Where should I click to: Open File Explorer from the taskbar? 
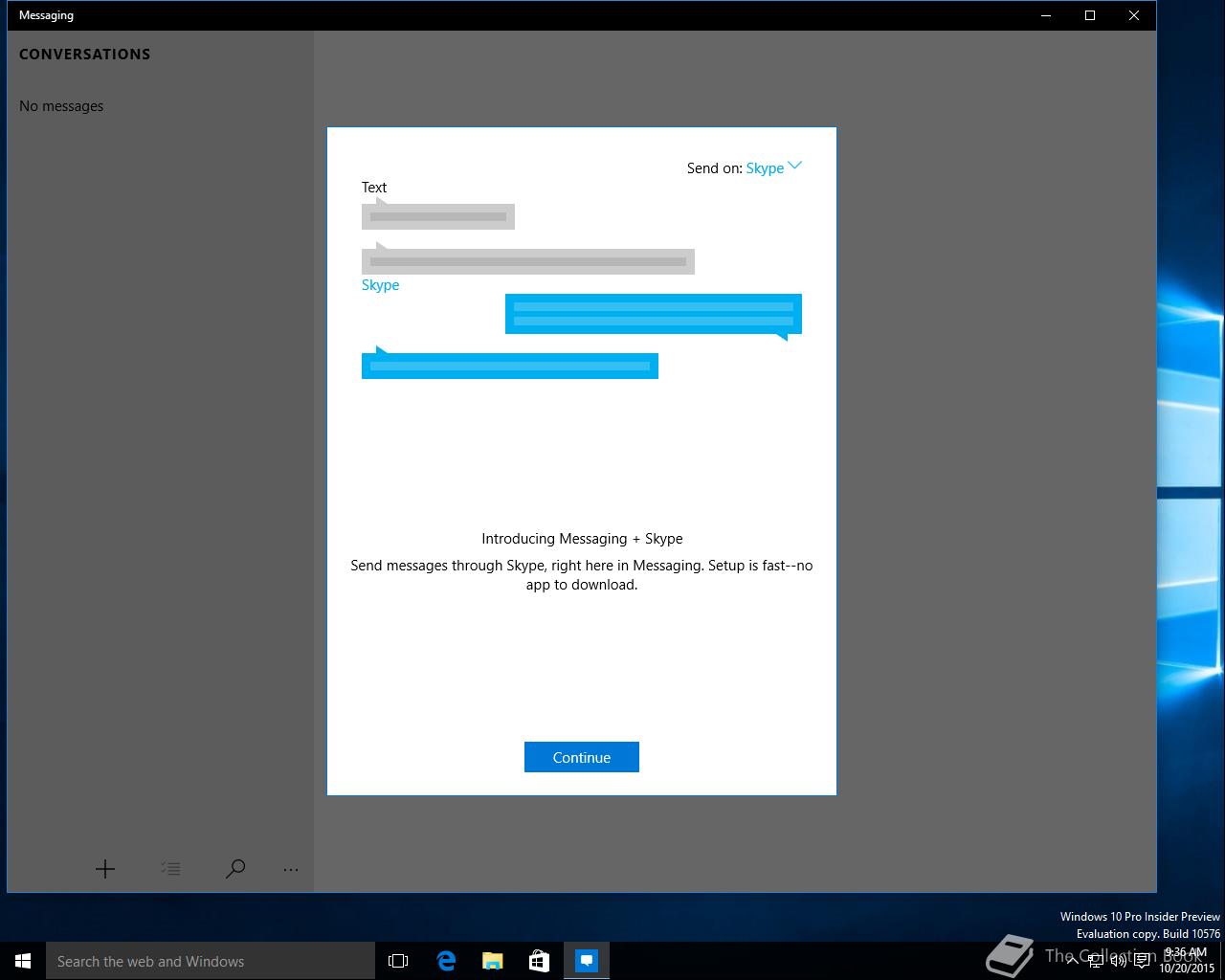(492, 961)
